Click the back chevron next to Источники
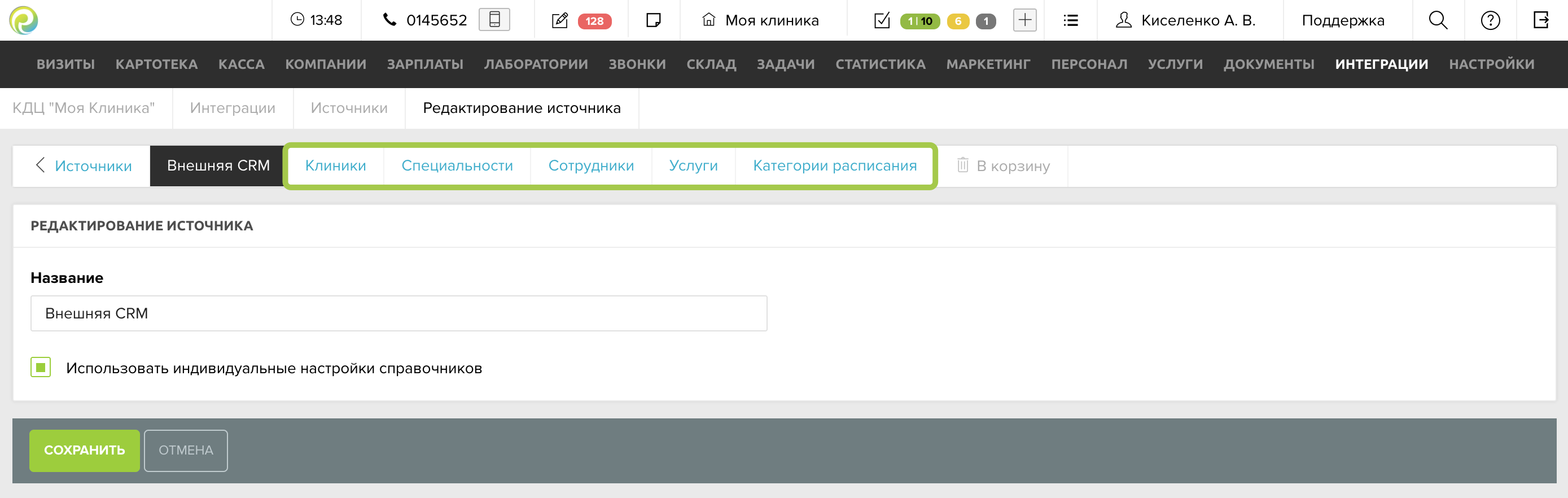This screenshot has height=498, width=1568. (x=40, y=164)
